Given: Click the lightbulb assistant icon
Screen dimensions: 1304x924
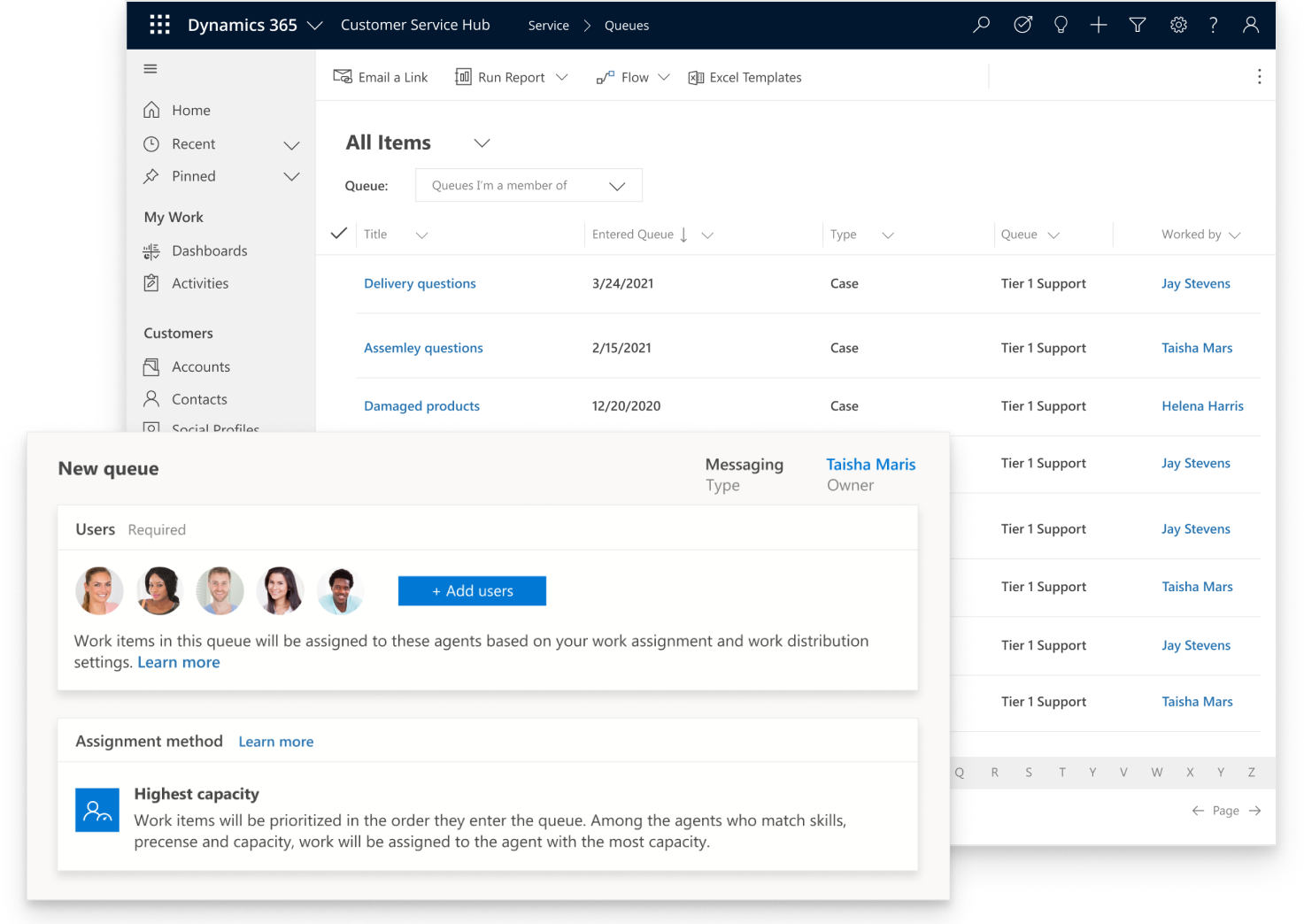Looking at the screenshot, I should (1061, 25).
